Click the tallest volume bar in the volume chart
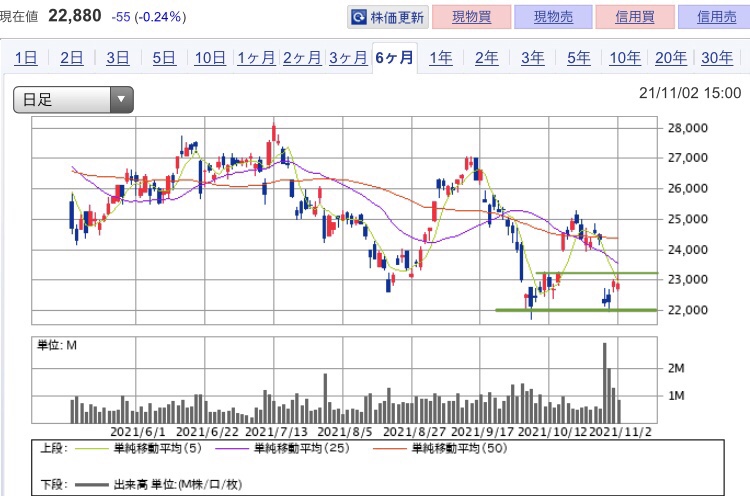Viewport: 750px width, 496px height. [x=605, y=383]
